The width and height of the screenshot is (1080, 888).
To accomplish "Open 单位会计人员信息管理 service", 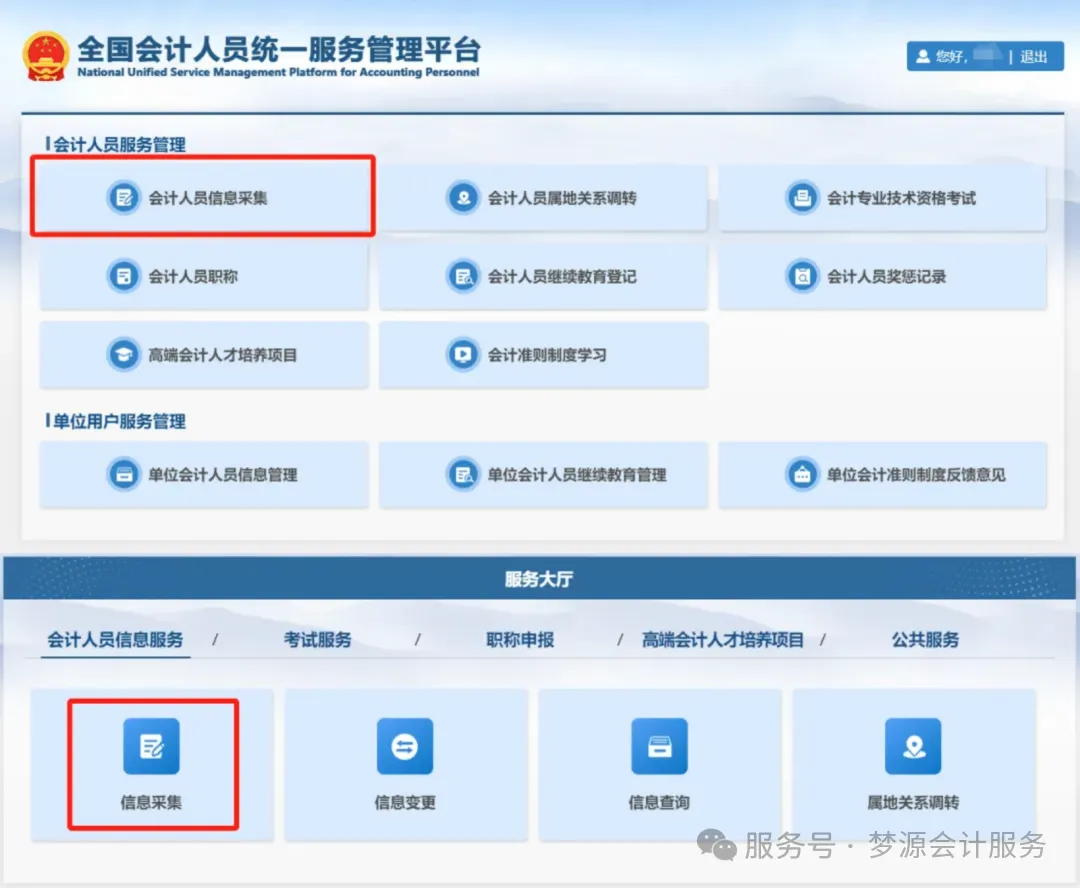I will pyautogui.click(x=204, y=475).
